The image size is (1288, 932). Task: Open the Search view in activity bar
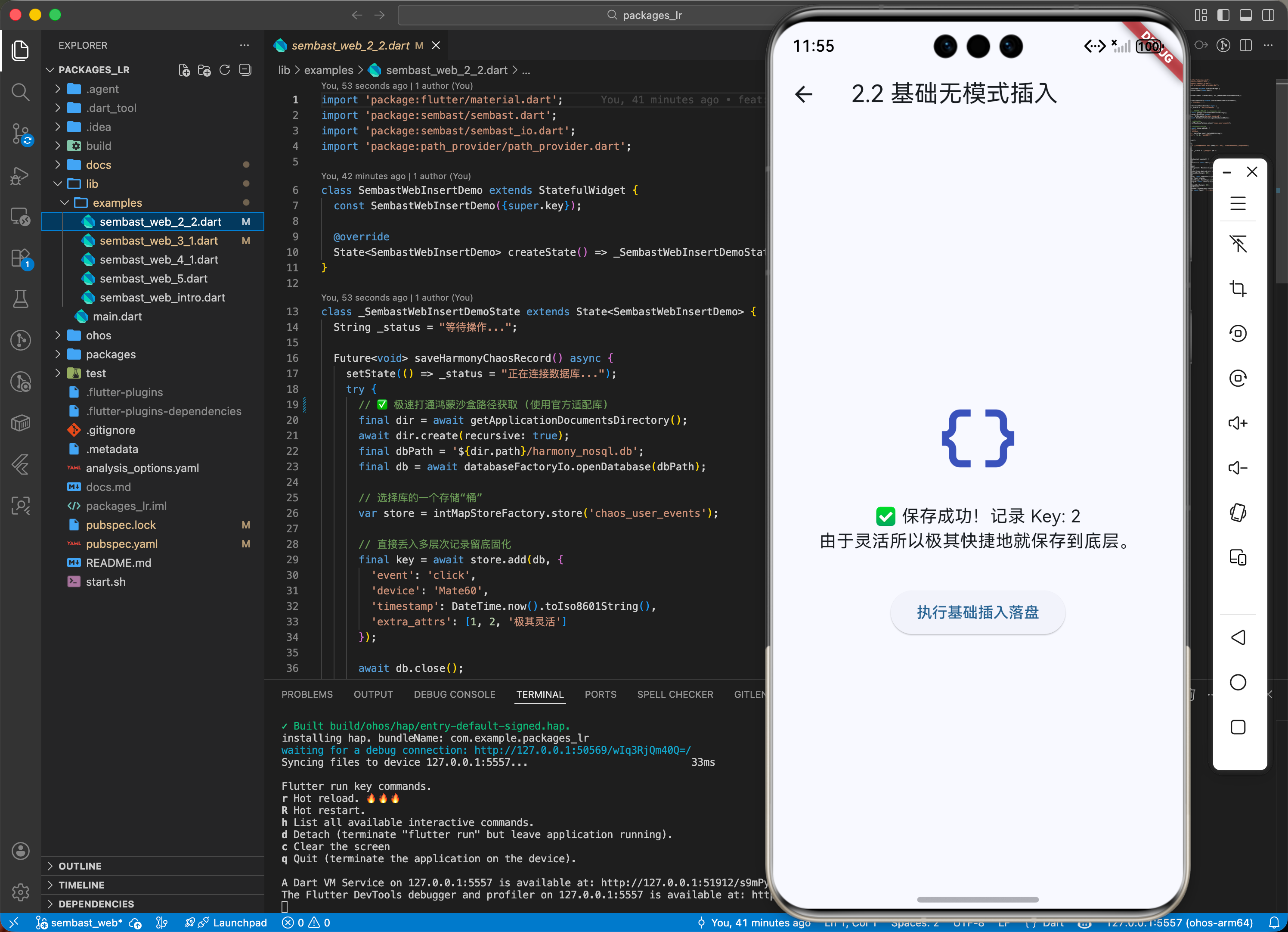pos(20,92)
